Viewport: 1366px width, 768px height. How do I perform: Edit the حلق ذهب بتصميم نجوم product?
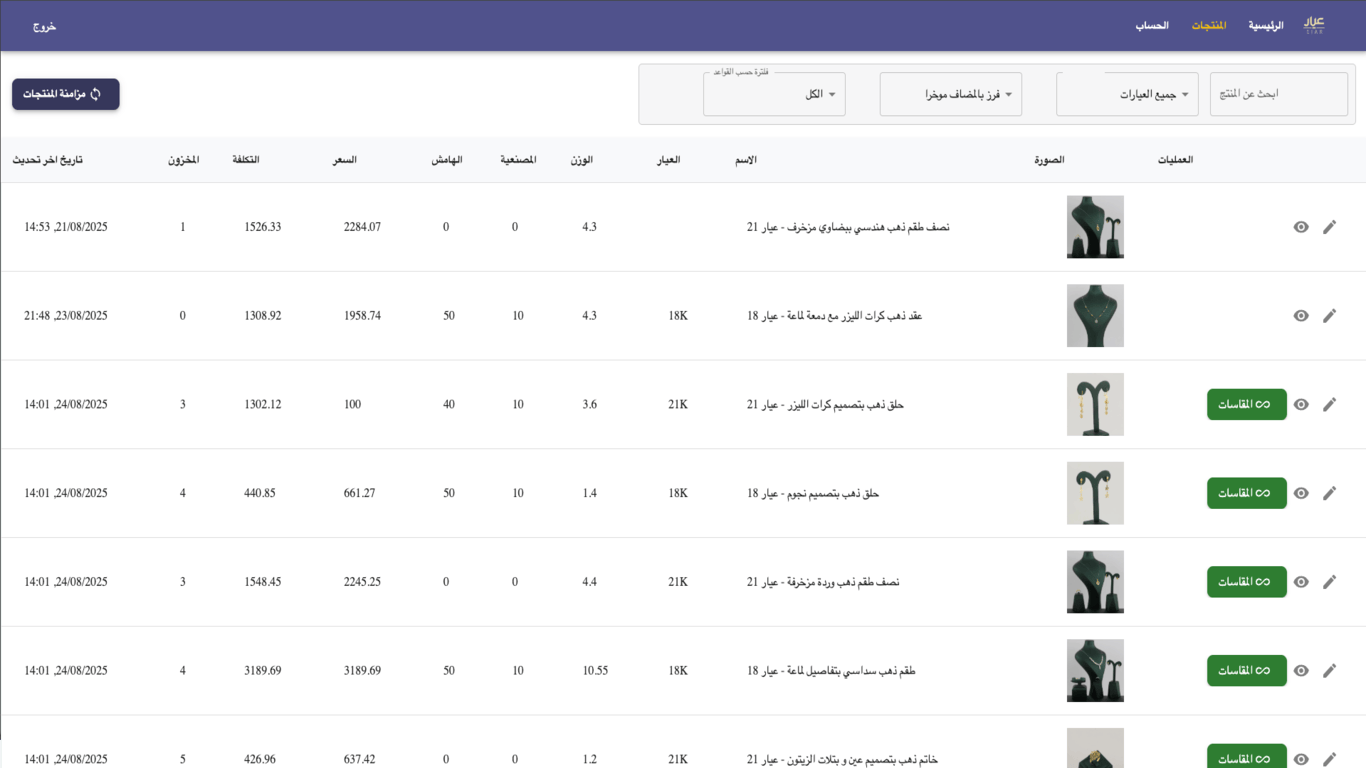click(x=1329, y=493)
